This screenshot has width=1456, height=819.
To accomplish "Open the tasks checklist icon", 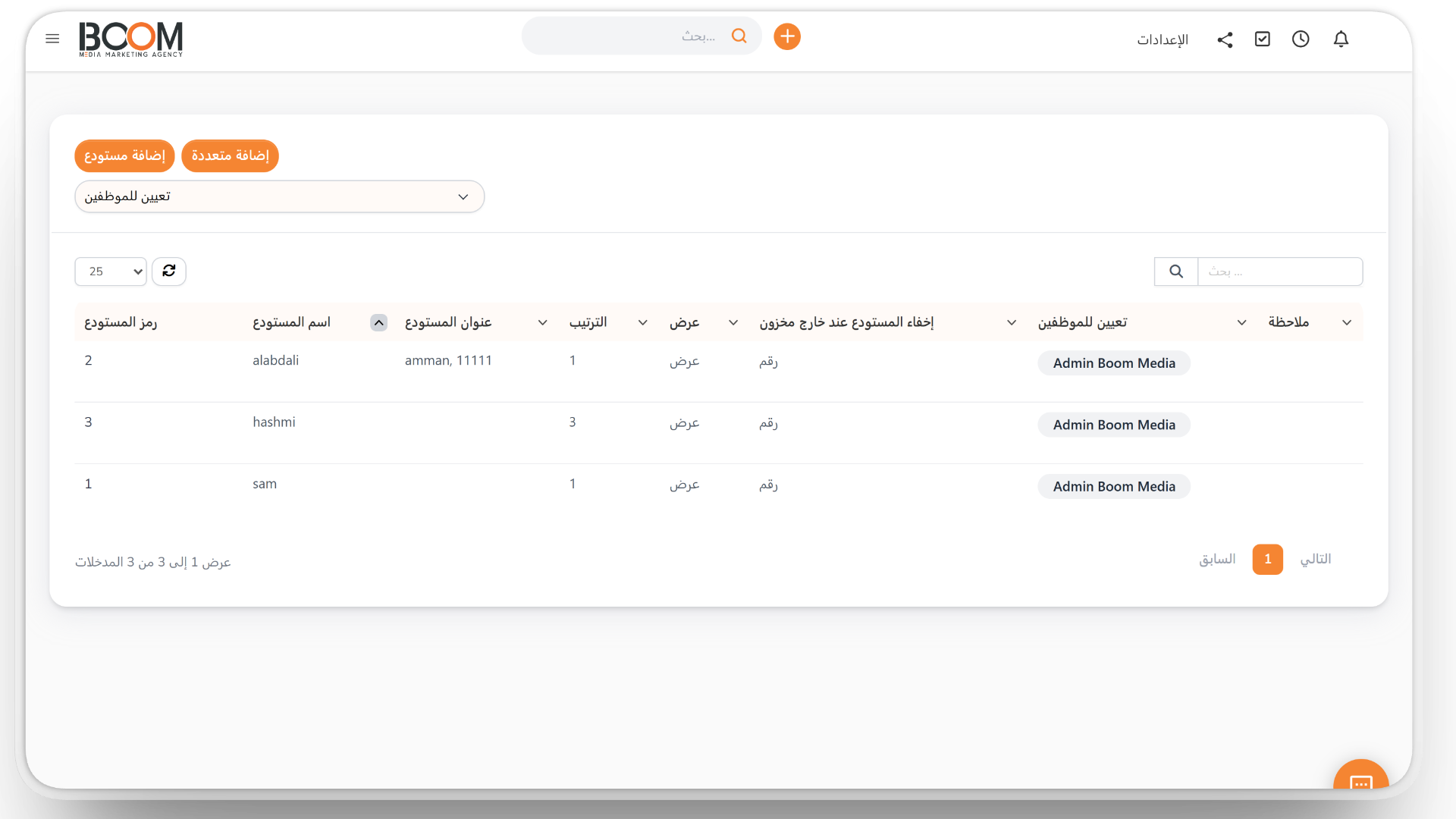I will [1263, 39].
